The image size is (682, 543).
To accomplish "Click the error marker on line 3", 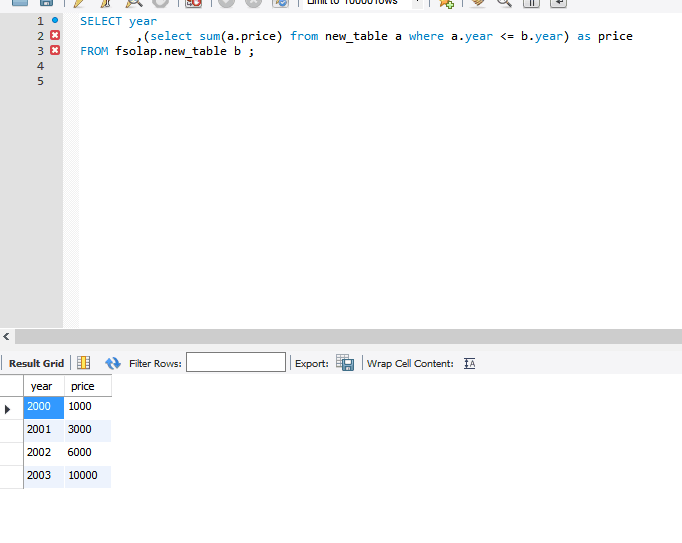I will pyautogui.click(x=55, y=50).
